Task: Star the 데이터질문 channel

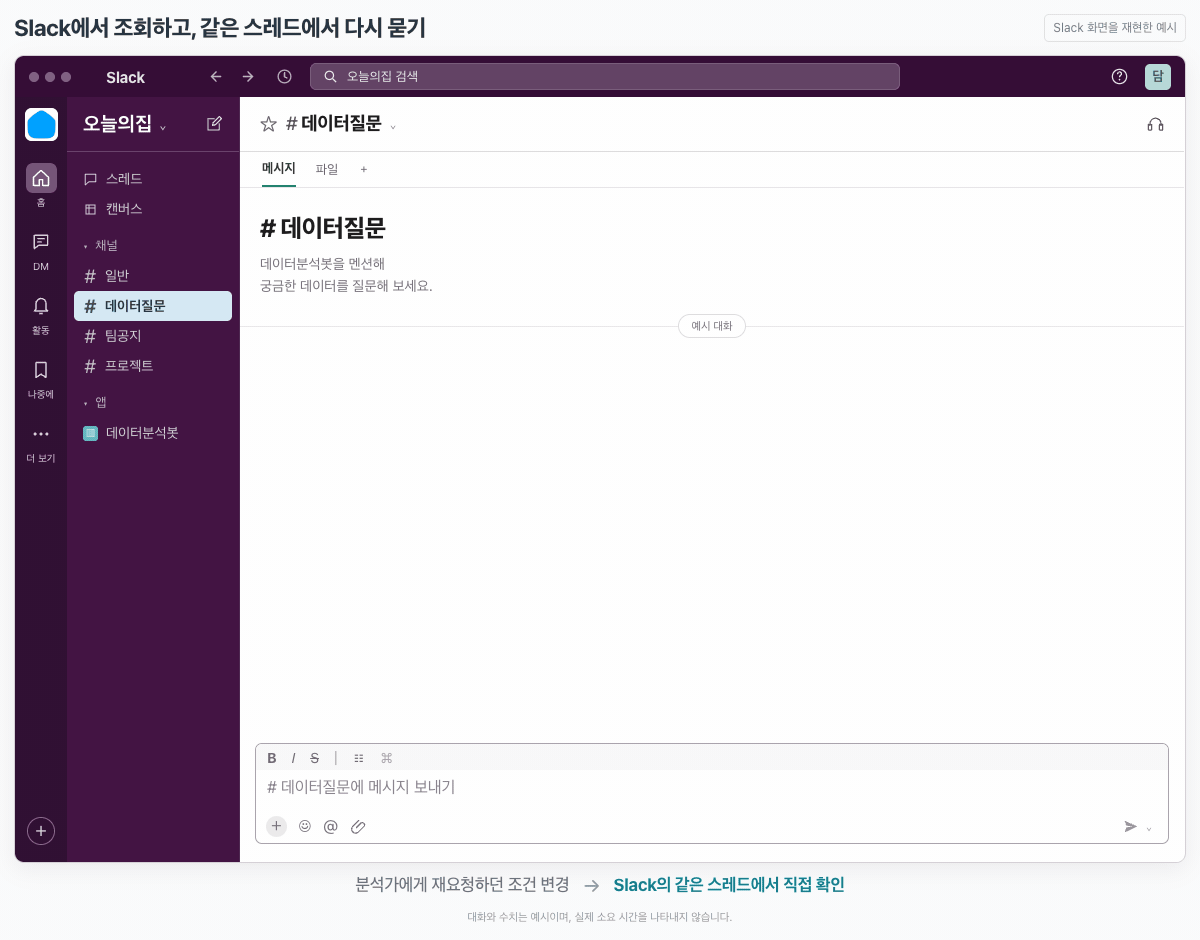Action: [x=268, y=124]
